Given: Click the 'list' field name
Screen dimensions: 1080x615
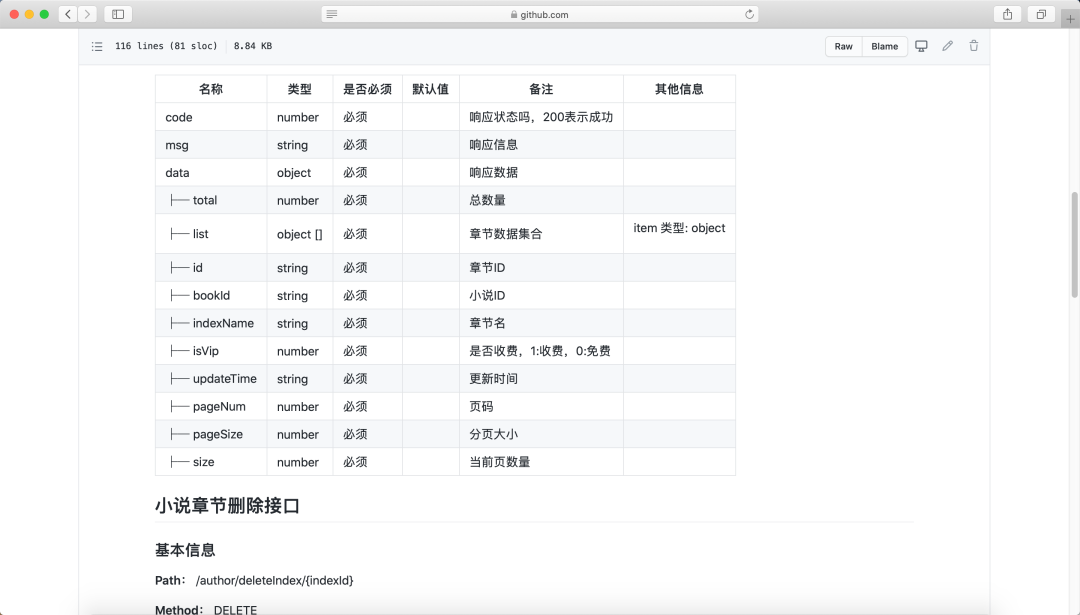Looking at the screenshot, I should (200, 234).
